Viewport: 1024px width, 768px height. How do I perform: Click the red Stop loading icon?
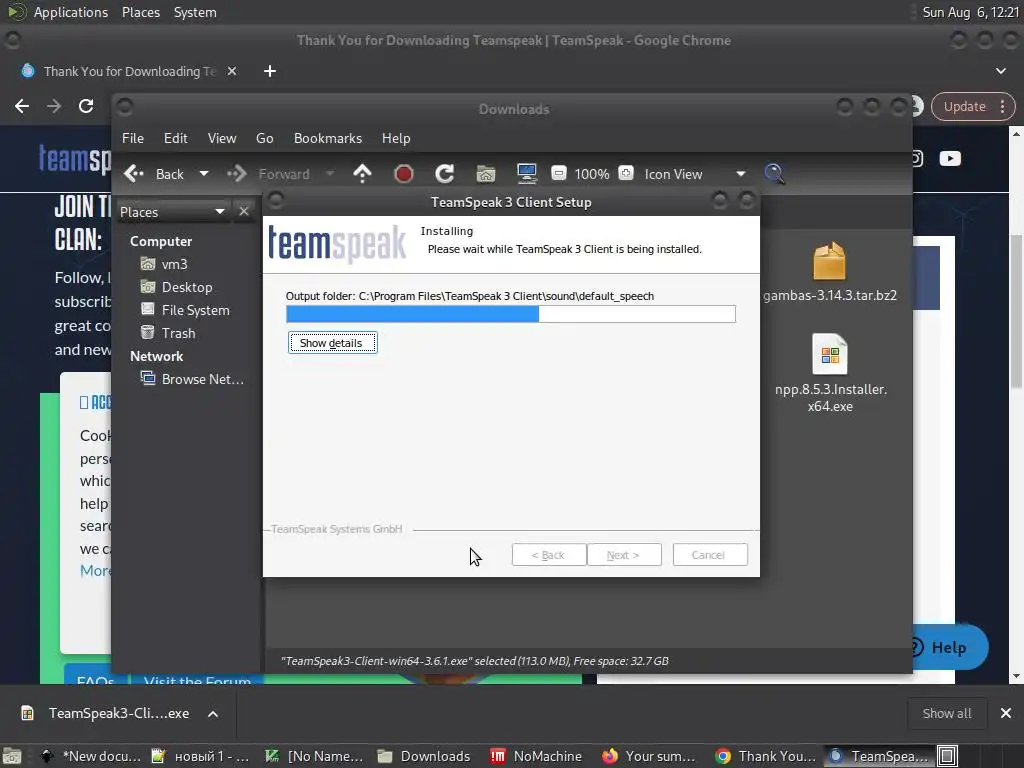point(404,174)
